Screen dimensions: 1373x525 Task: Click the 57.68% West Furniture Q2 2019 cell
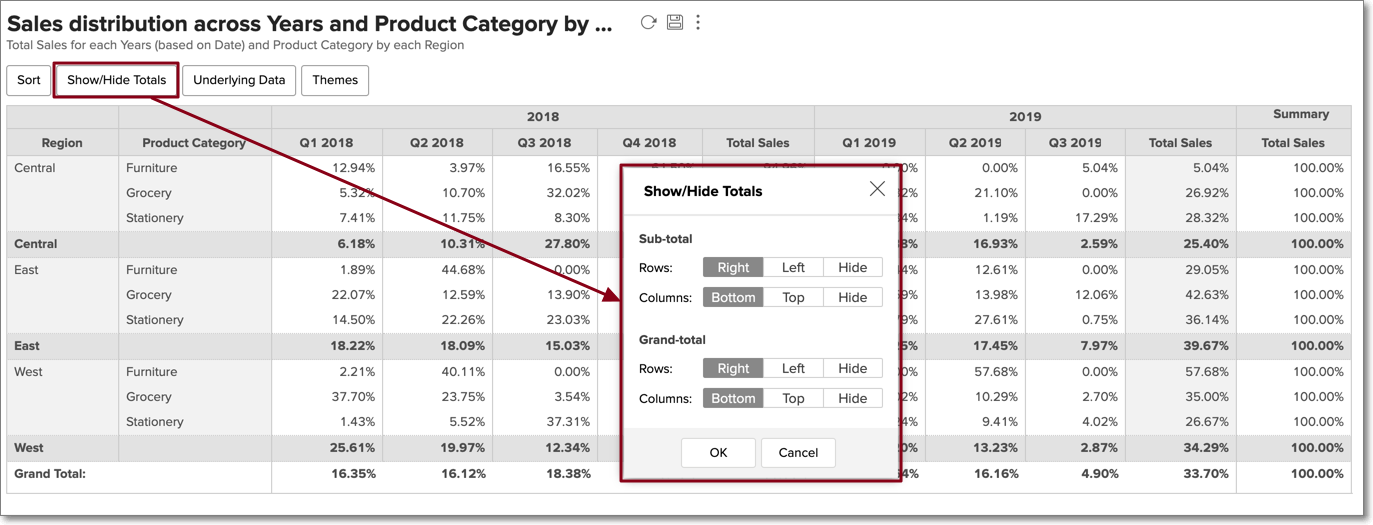(x=975, y=372)
